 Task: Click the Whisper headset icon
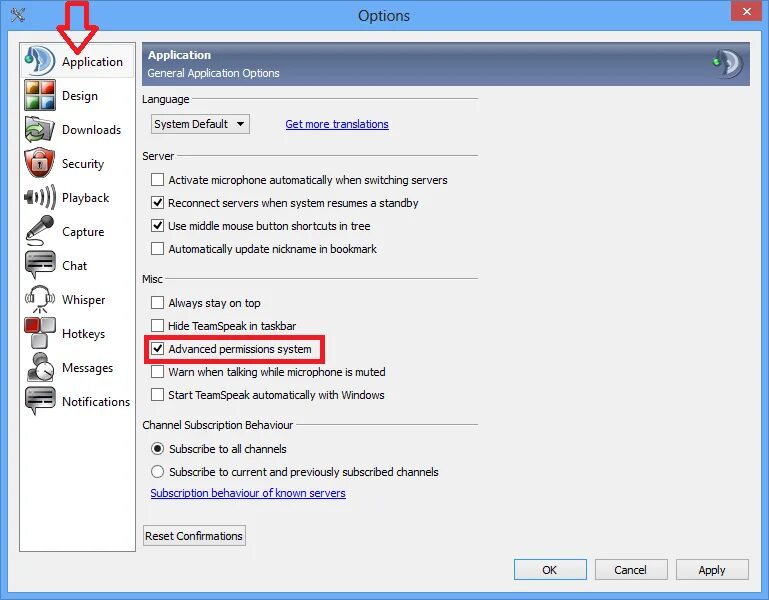(x=40, y=299)
